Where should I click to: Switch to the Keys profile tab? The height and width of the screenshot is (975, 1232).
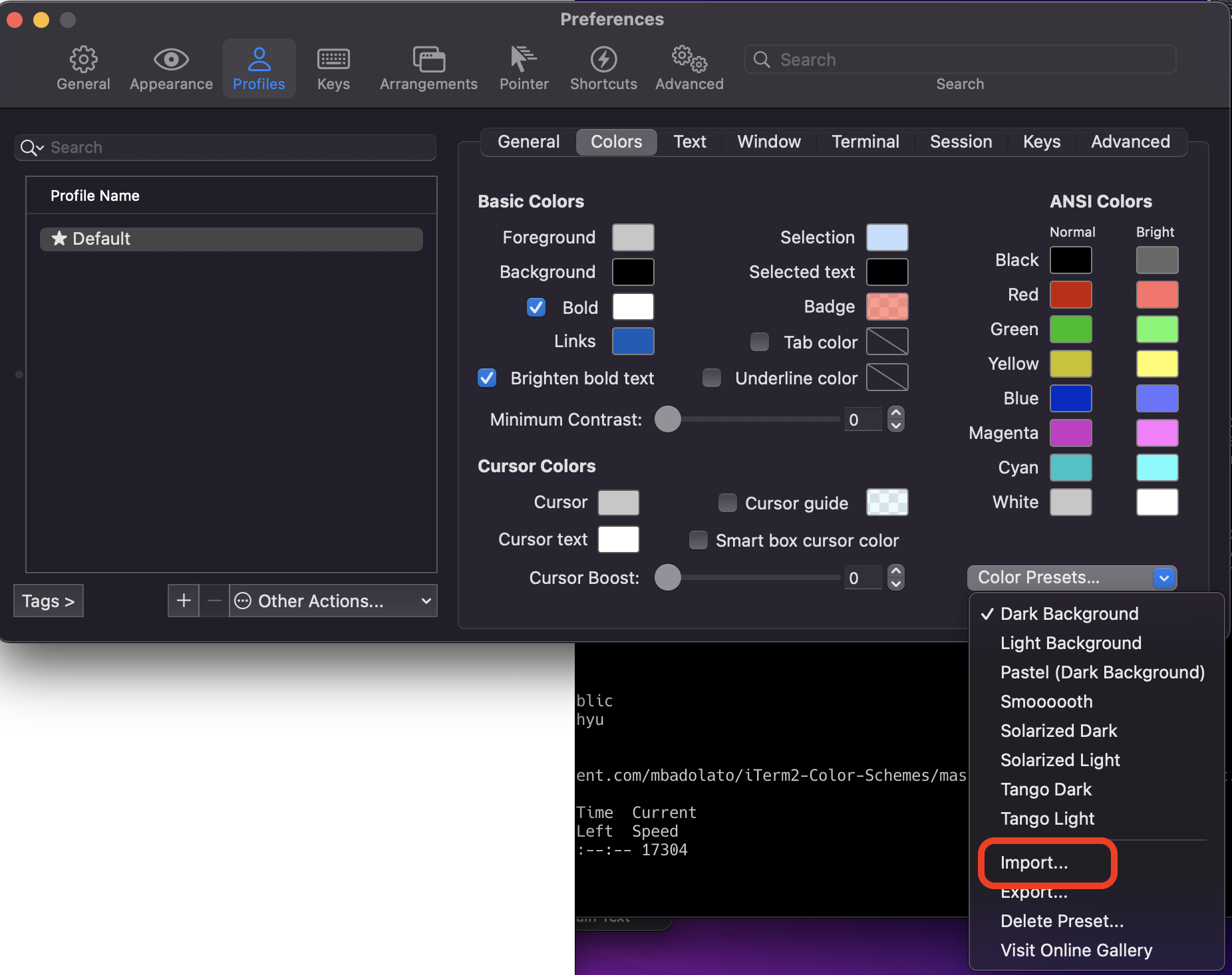(x=1042, y=142)
